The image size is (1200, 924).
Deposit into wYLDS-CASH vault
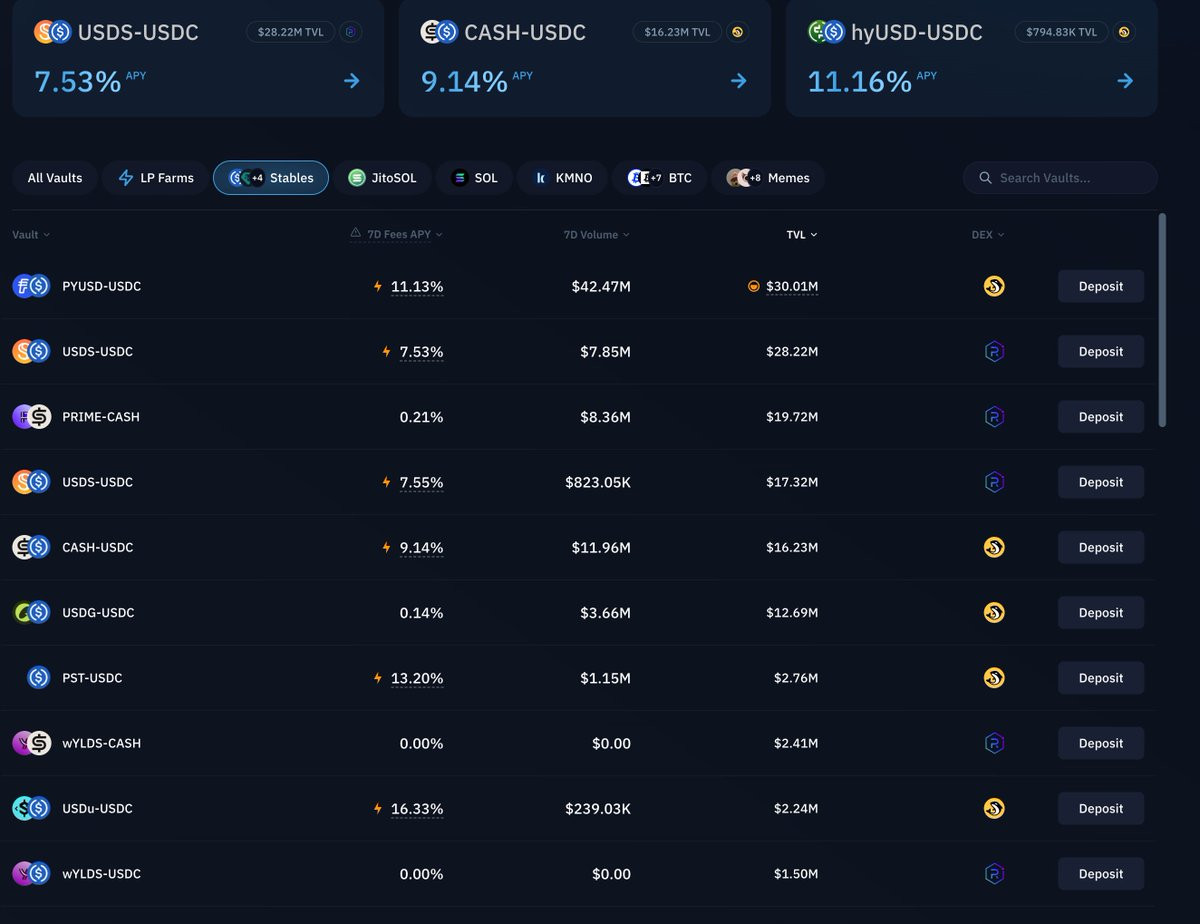click(x=1101, y=743)
